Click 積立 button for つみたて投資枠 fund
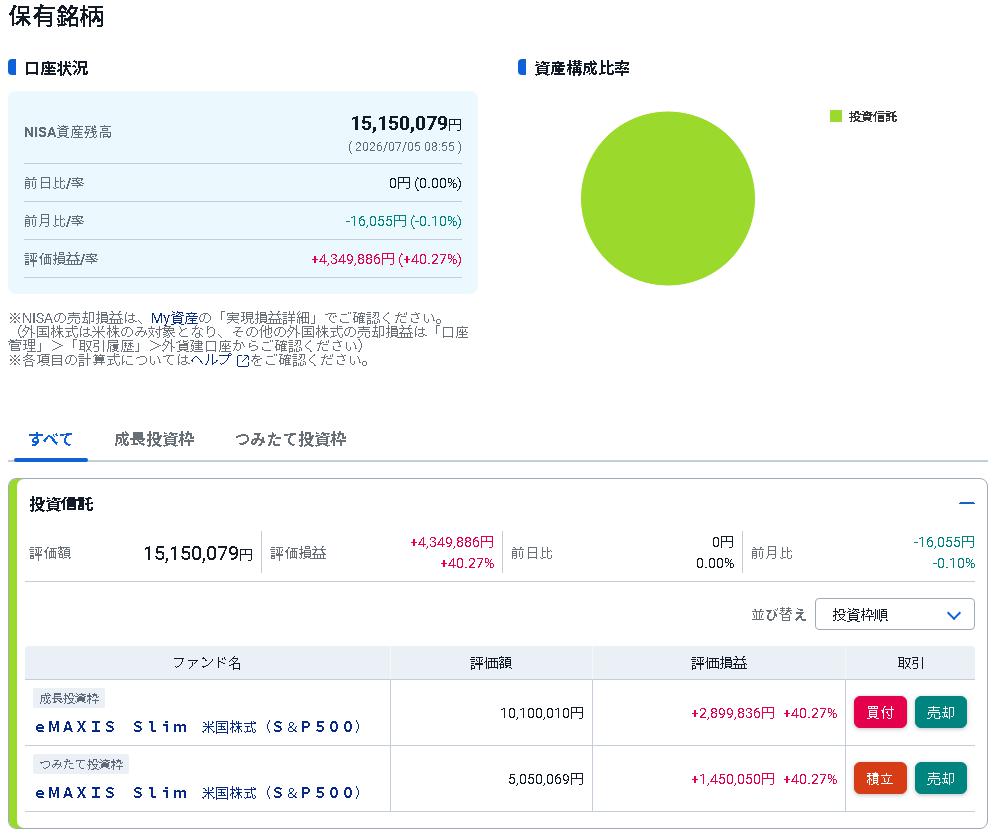The image size is (993, 834). pos(880,778)
